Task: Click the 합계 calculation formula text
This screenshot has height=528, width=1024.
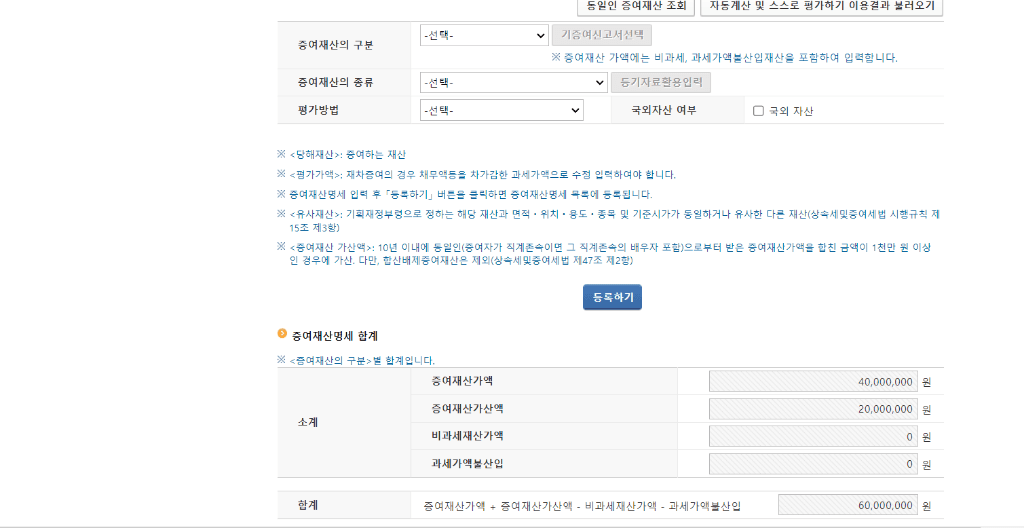Action: click(x=582, y=507)
